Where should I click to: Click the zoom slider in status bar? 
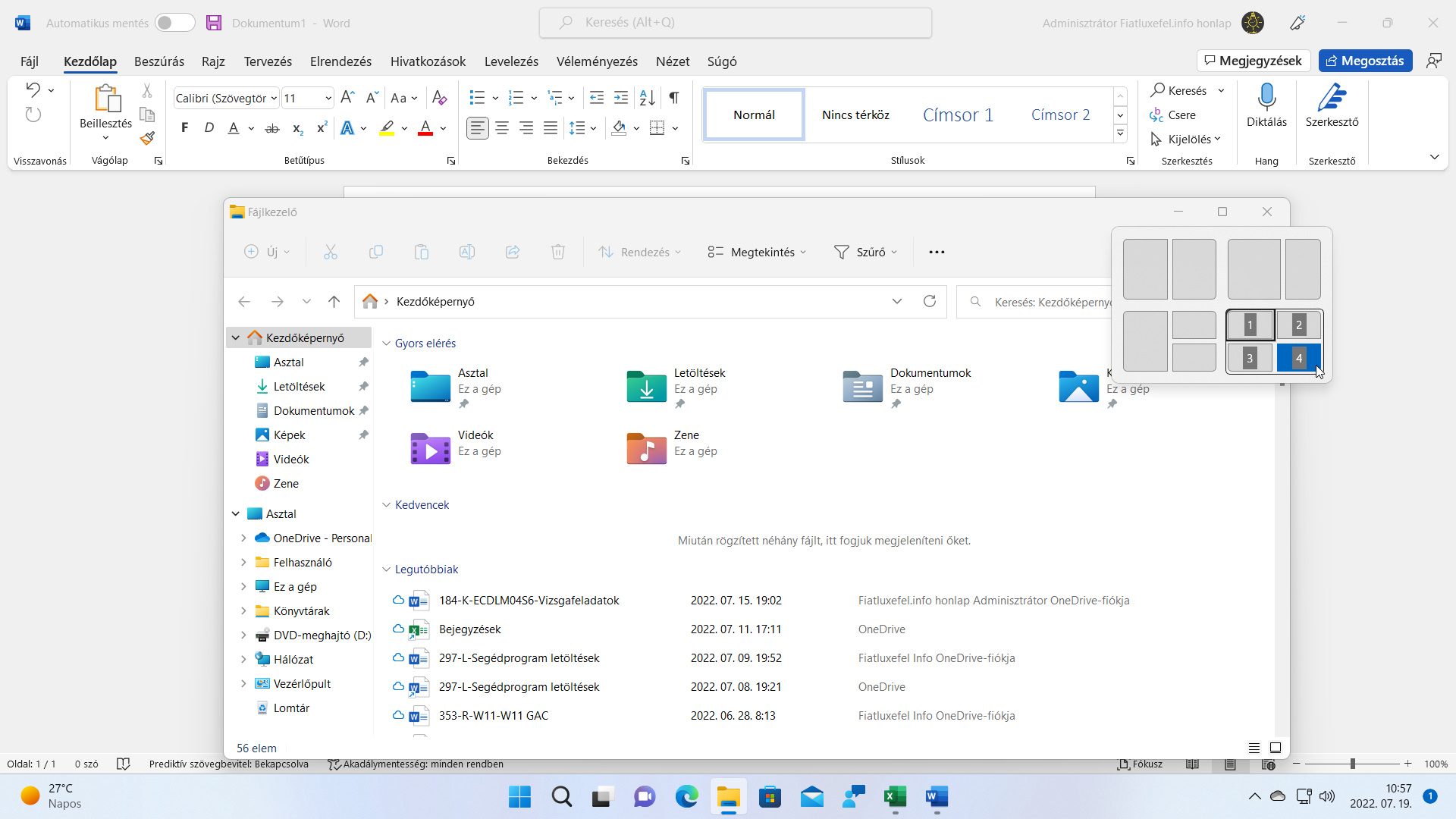click(1352, 764)
